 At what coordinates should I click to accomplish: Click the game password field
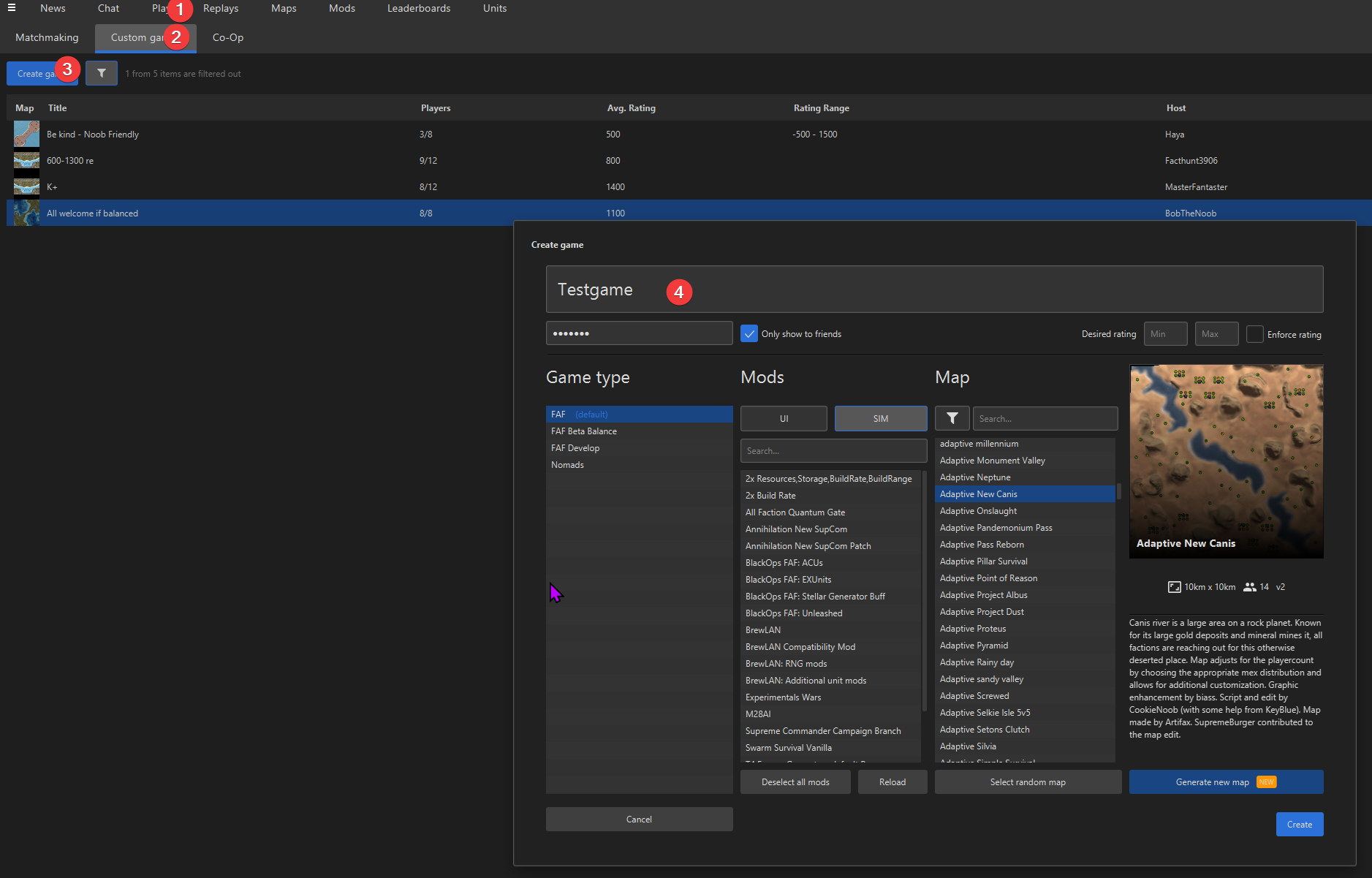[x=639, y=333]
